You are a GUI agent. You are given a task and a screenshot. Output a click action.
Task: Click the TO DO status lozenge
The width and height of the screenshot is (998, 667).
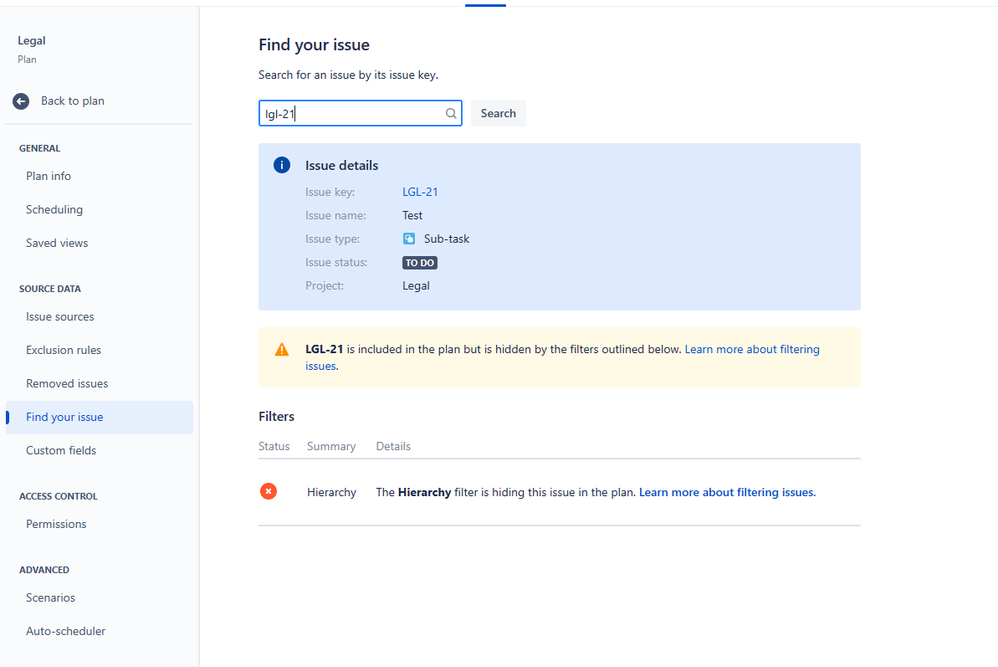click(419, 263)
